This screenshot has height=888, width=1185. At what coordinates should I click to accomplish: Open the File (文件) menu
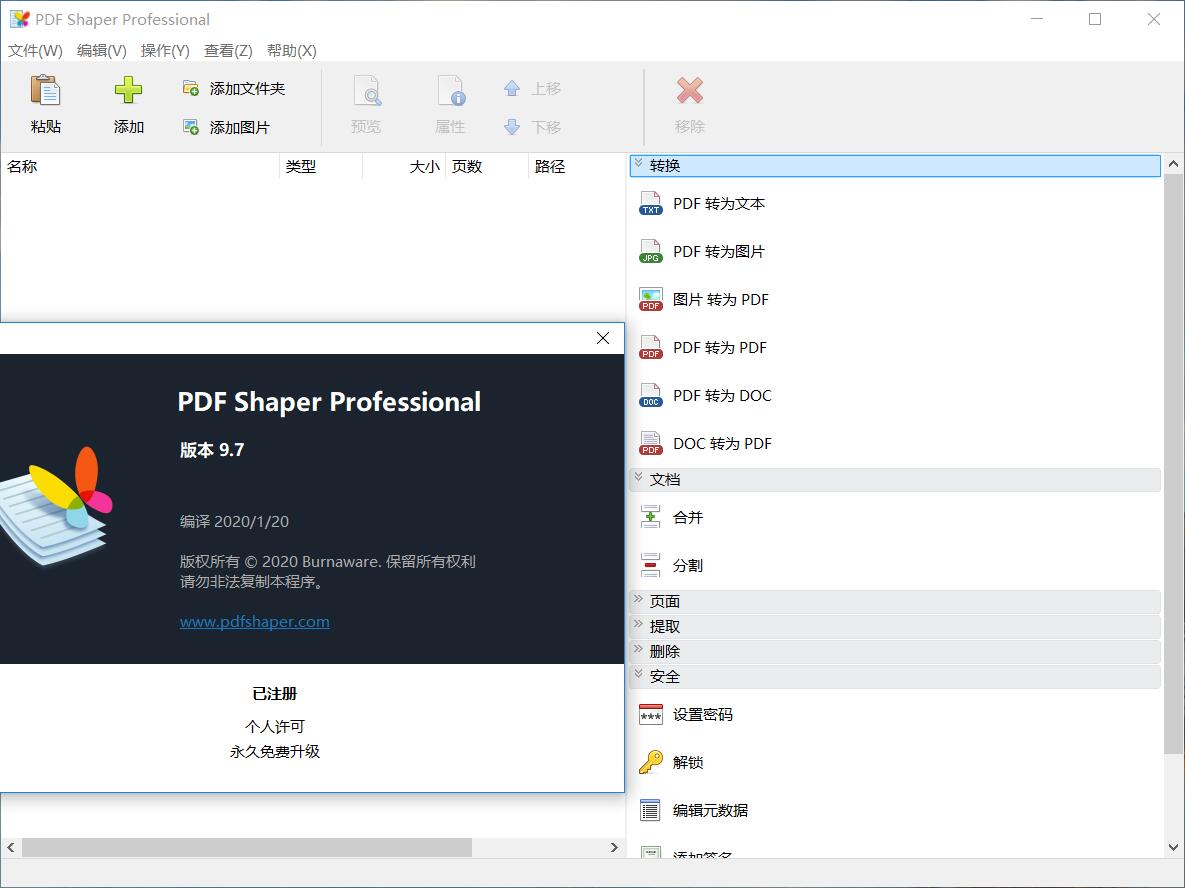pos(35,51)
